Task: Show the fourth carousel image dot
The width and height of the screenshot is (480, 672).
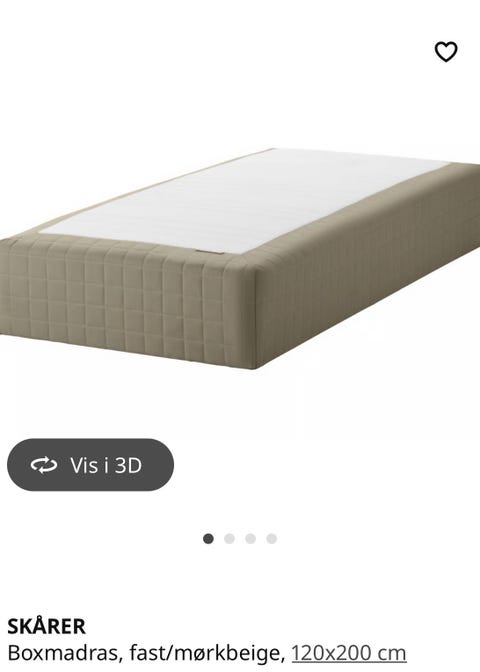Action: pyautogui.click(x=271, y=538)
